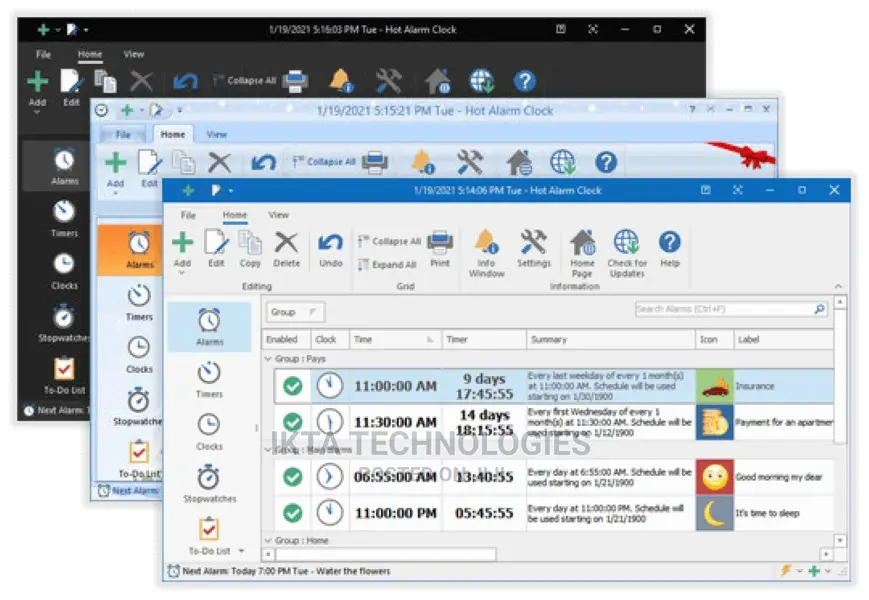Click the moon icon for sleep alarm
The image size is (869, 600).
(714, 513)
